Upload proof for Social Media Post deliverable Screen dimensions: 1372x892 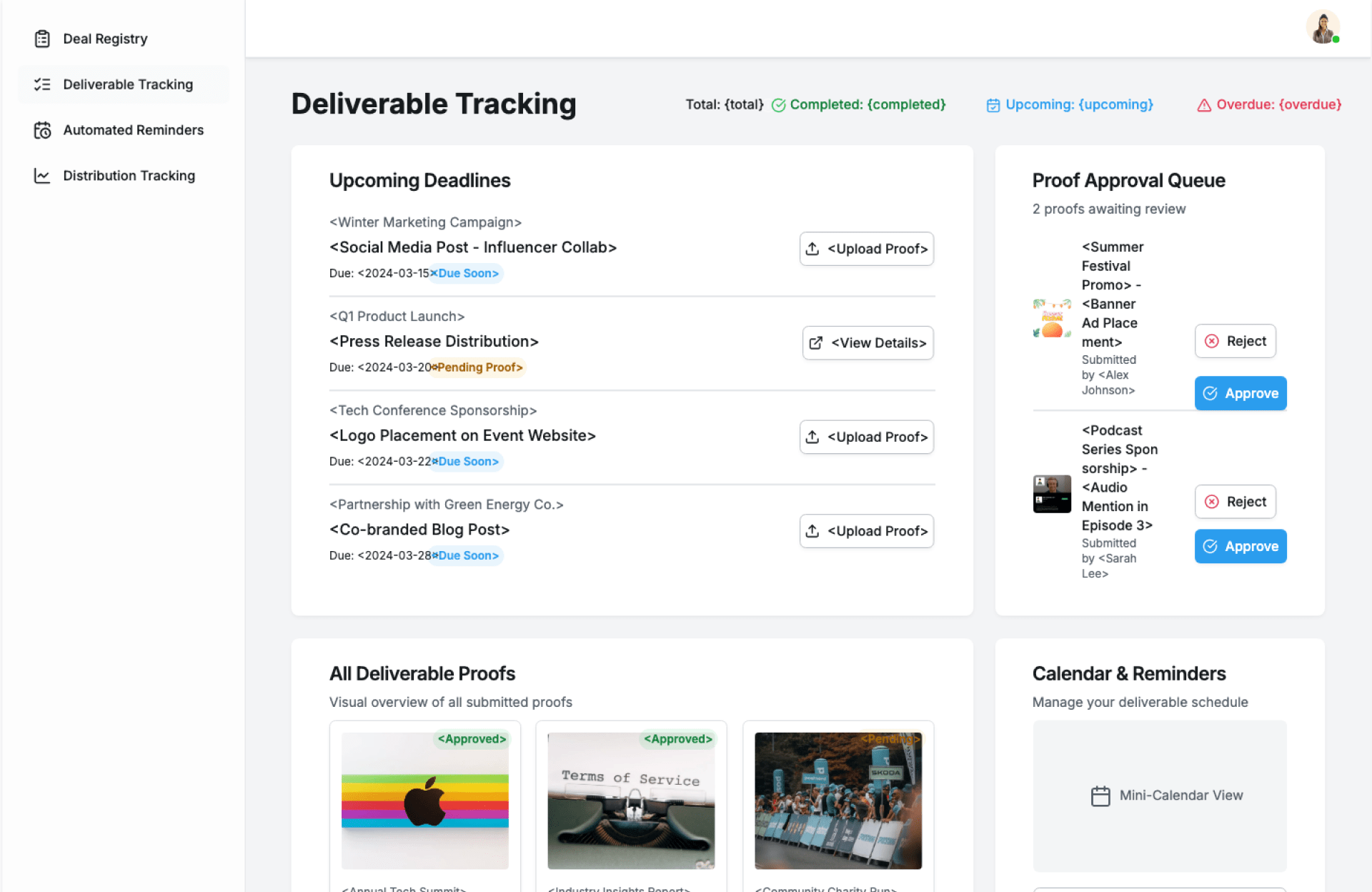coord(866,249)
